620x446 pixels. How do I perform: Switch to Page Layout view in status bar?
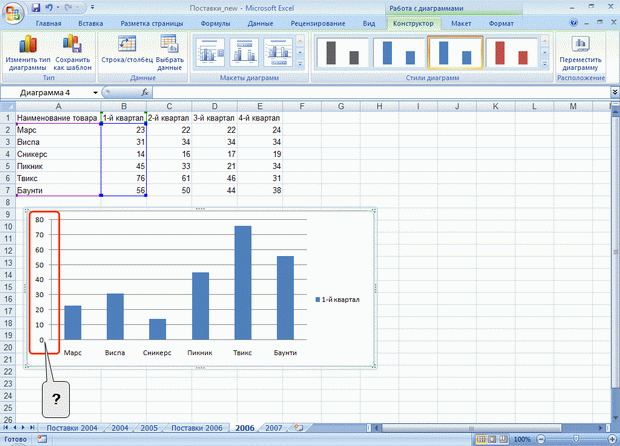pos(492,439)
